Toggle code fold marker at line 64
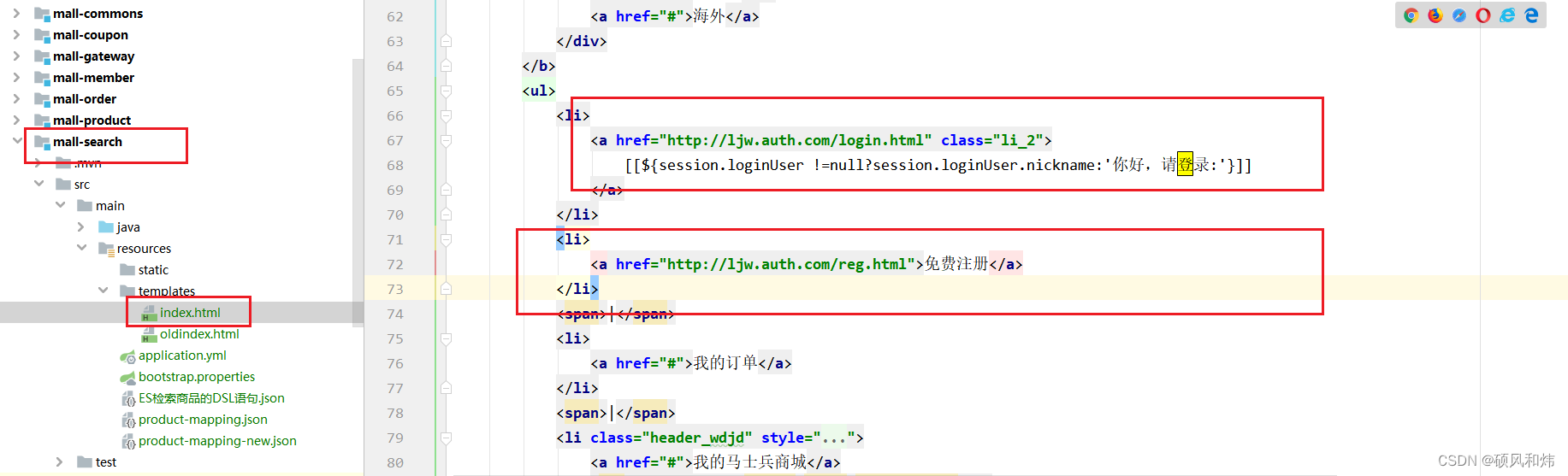Viewport: 1568px width, 476px height. click(x=446, y=66)
